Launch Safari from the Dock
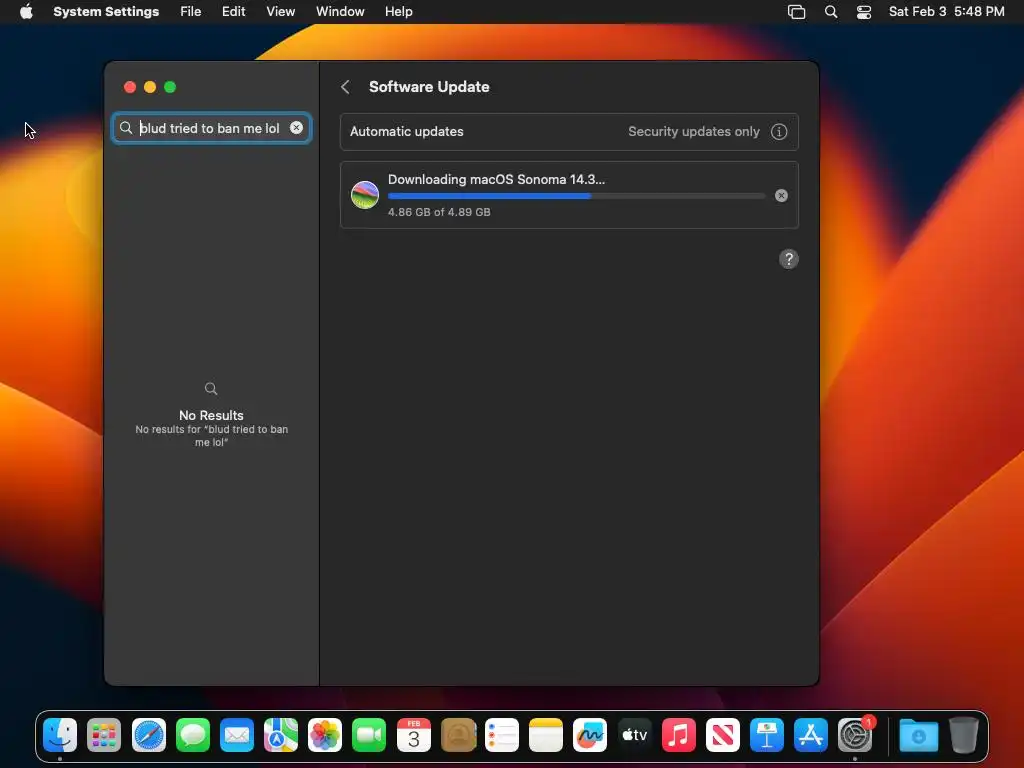 tap(148, 735)
